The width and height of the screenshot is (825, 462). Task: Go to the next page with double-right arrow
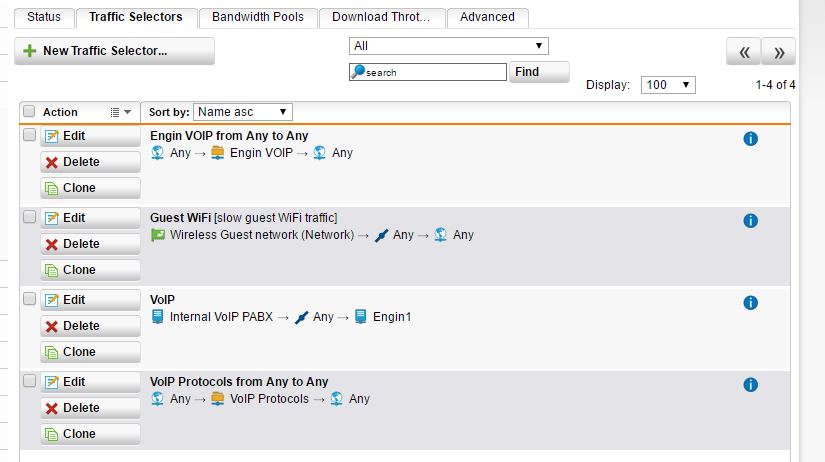(779, 52)
